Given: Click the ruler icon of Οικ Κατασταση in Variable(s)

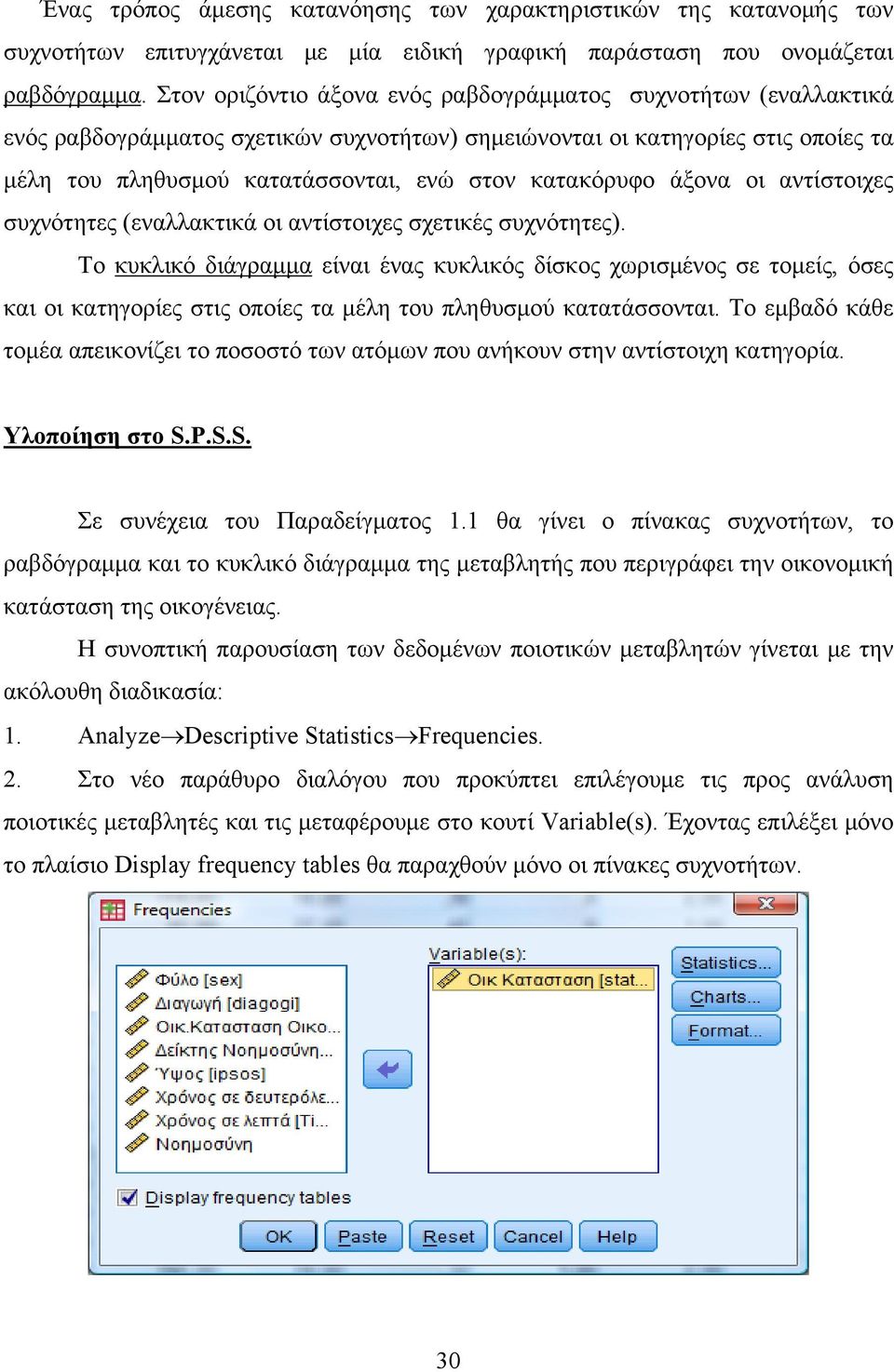Looking at the screenshot, I should coord(450,979).
